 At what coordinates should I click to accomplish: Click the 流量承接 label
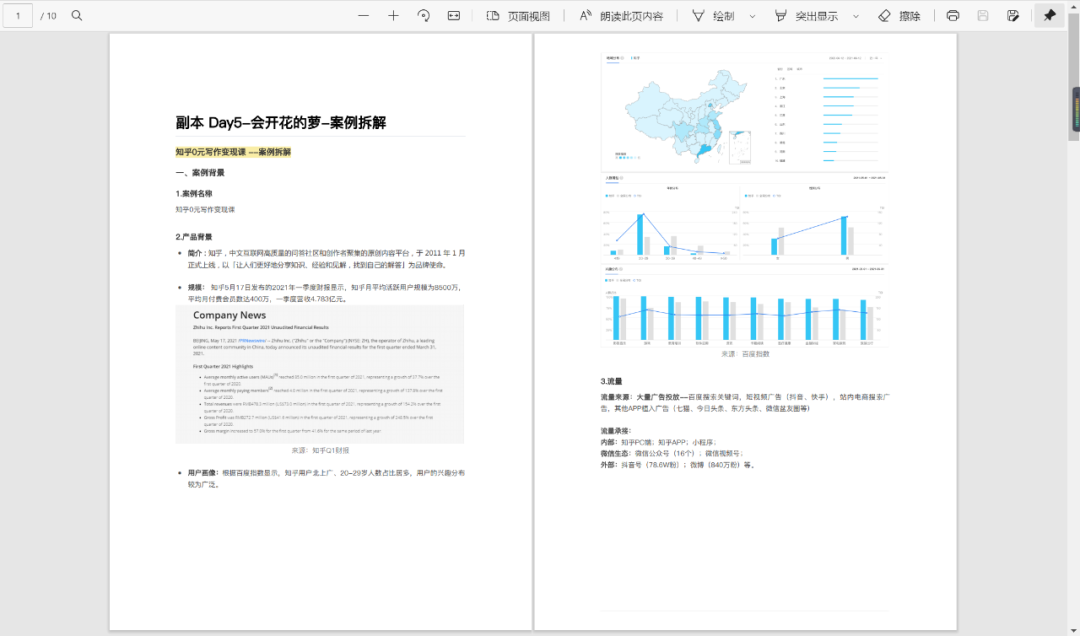(616, 431)
